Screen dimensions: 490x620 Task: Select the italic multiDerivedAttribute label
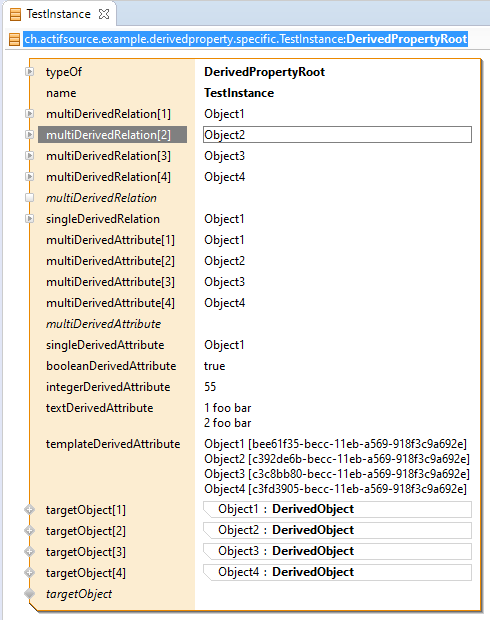104,323
